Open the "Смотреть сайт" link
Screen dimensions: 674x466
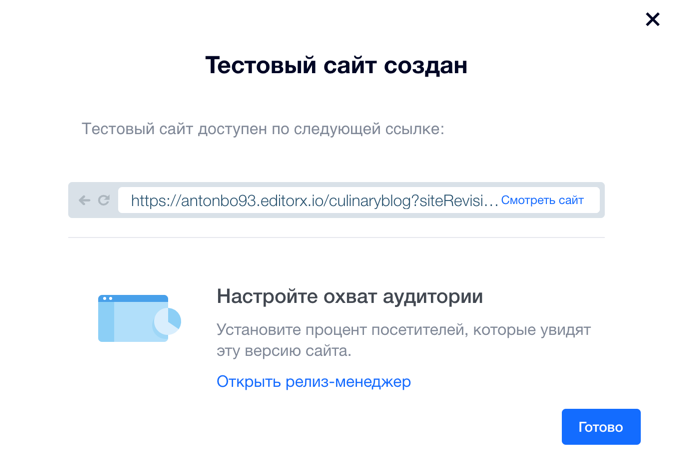click(x=542, y=200)
